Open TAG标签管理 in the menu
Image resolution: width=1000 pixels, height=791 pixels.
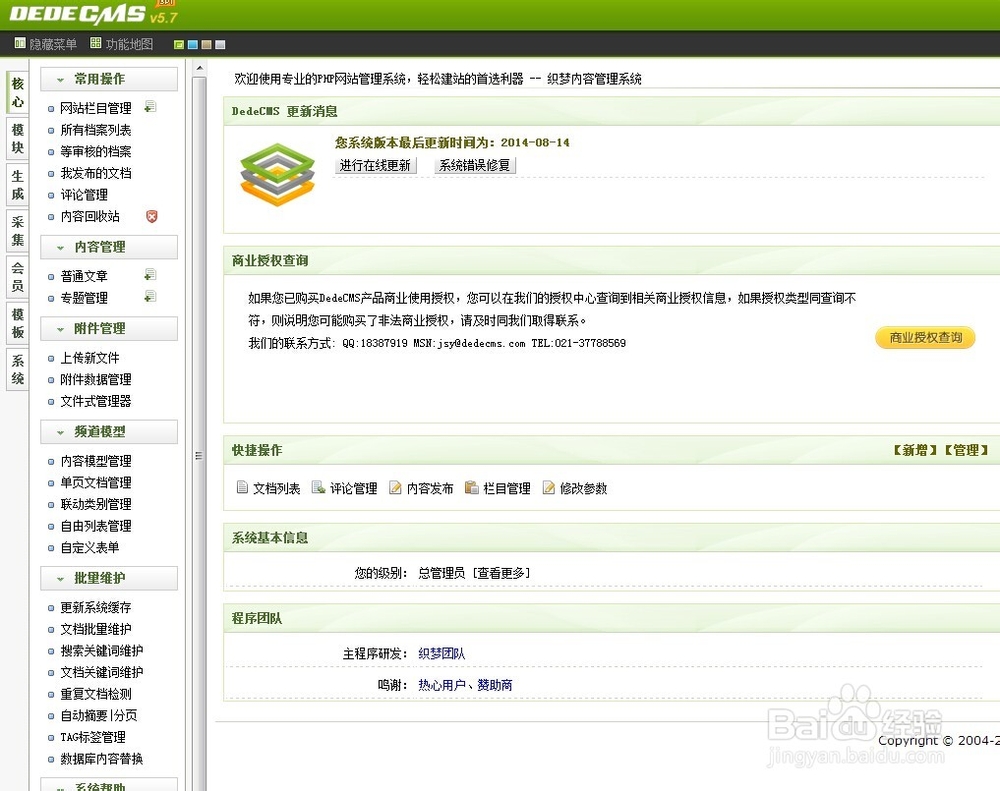(93, 737)
